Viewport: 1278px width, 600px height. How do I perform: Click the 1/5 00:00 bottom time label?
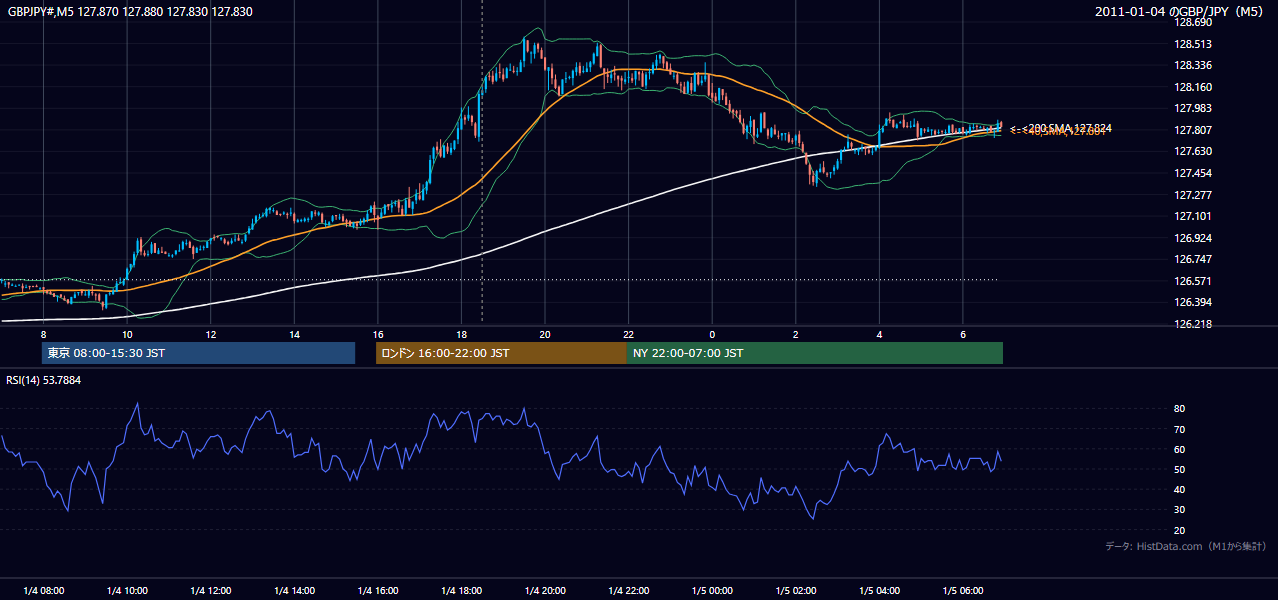(712, 590)
